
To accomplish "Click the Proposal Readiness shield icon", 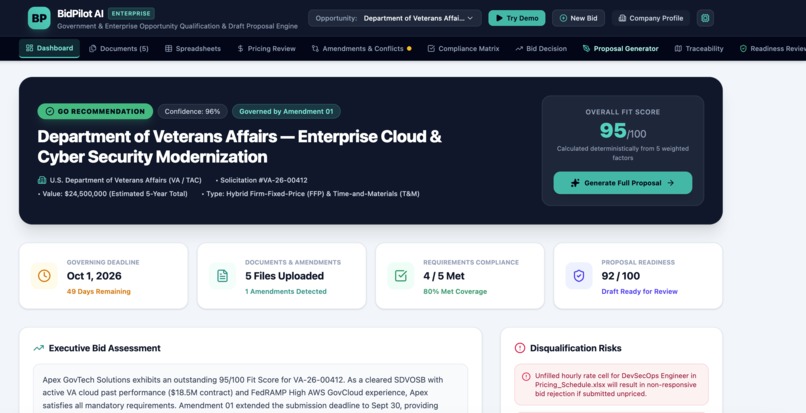I will 579,276.
